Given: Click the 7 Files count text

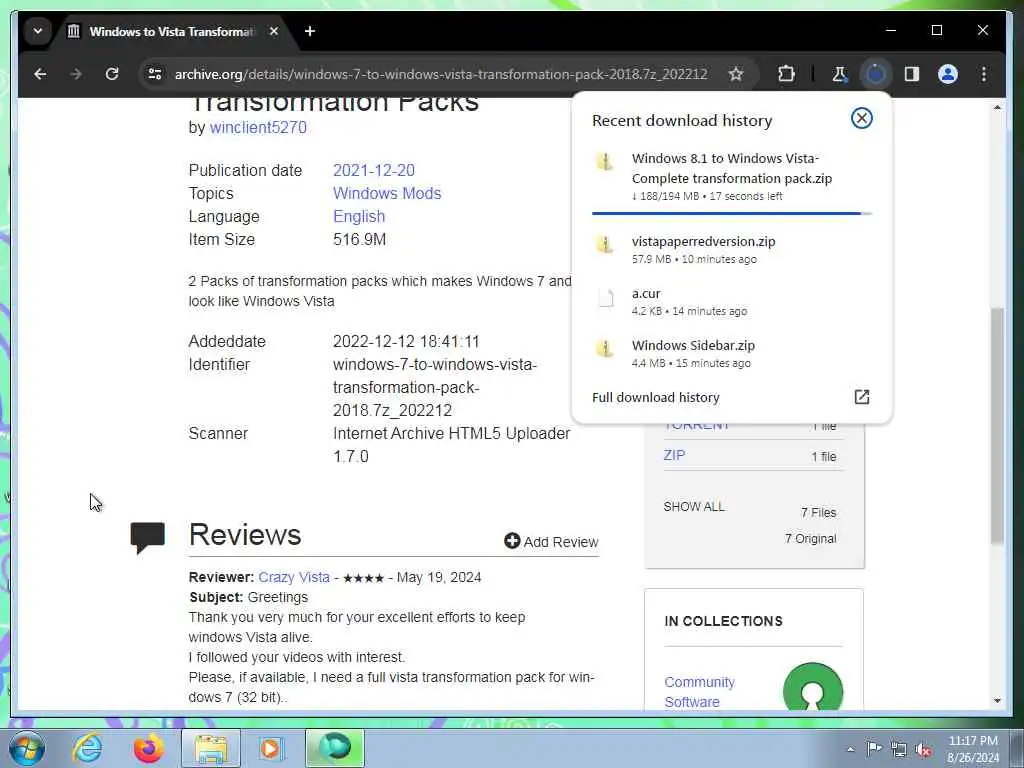Looking at the screenshot, I should click(x=818, y=513).
